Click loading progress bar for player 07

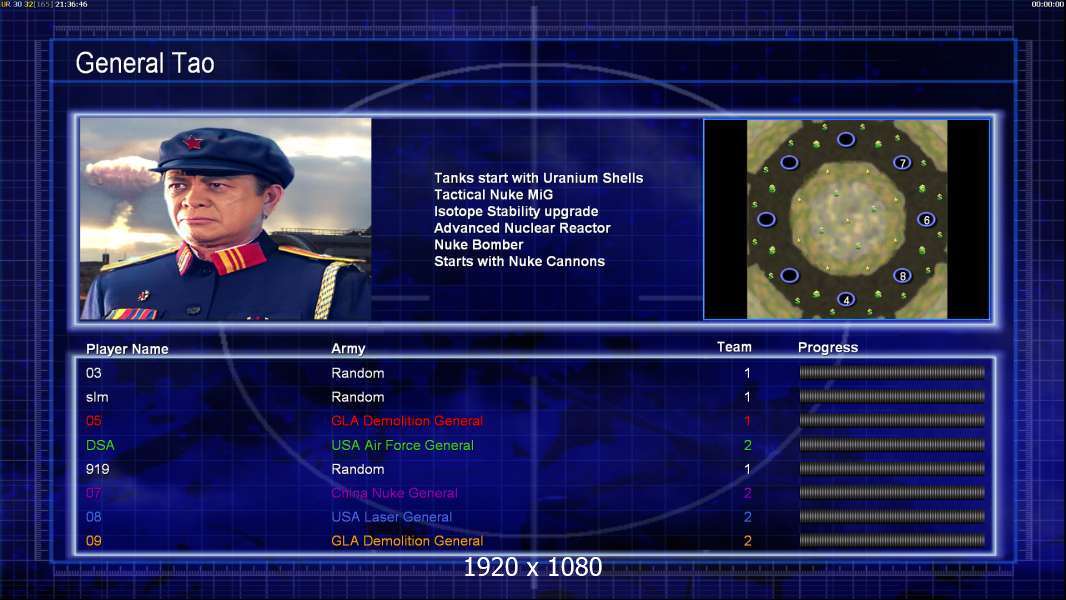[x=892, y=492]
